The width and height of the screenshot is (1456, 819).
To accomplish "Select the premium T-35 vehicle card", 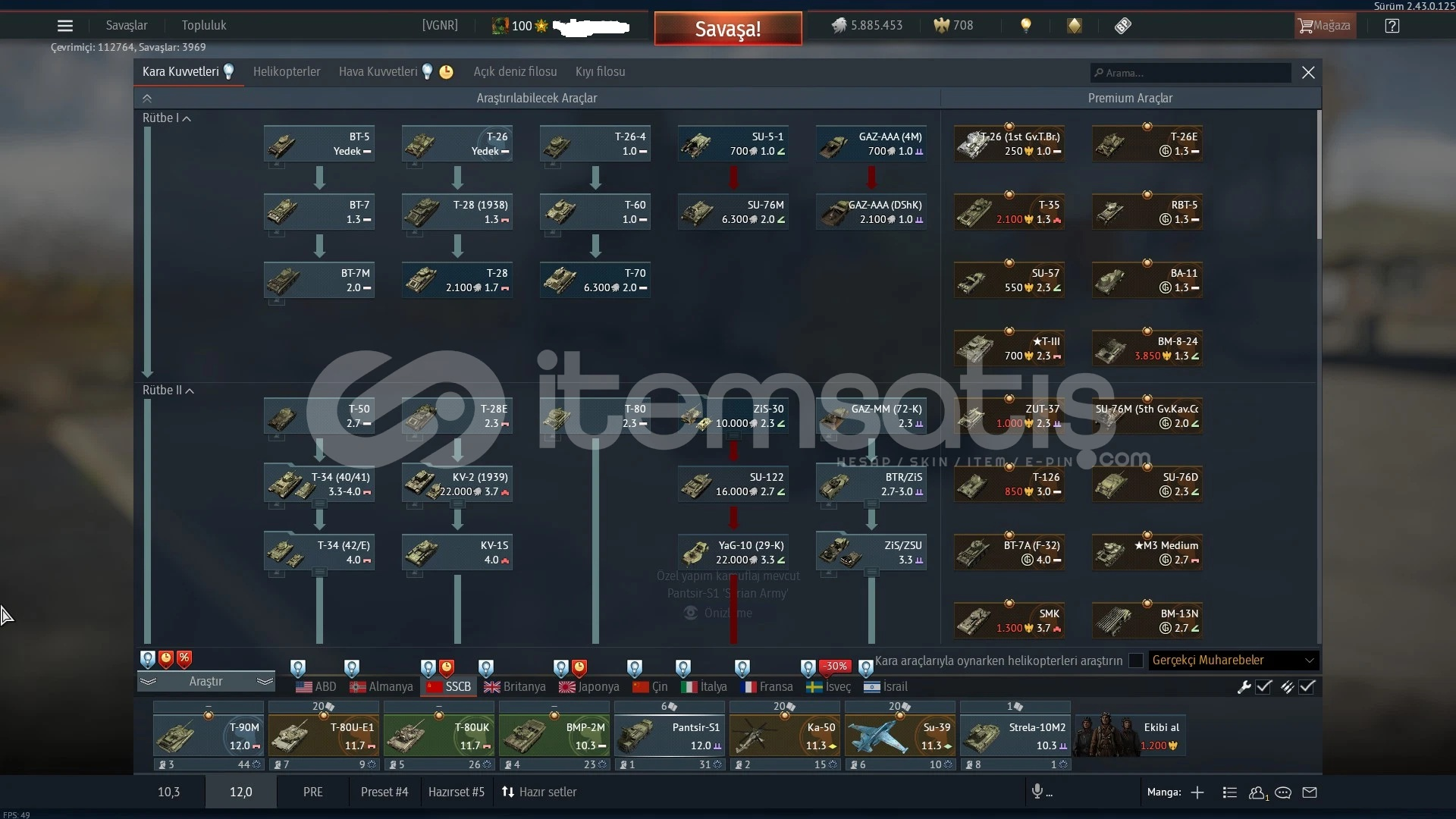I will coord(1009,212).
